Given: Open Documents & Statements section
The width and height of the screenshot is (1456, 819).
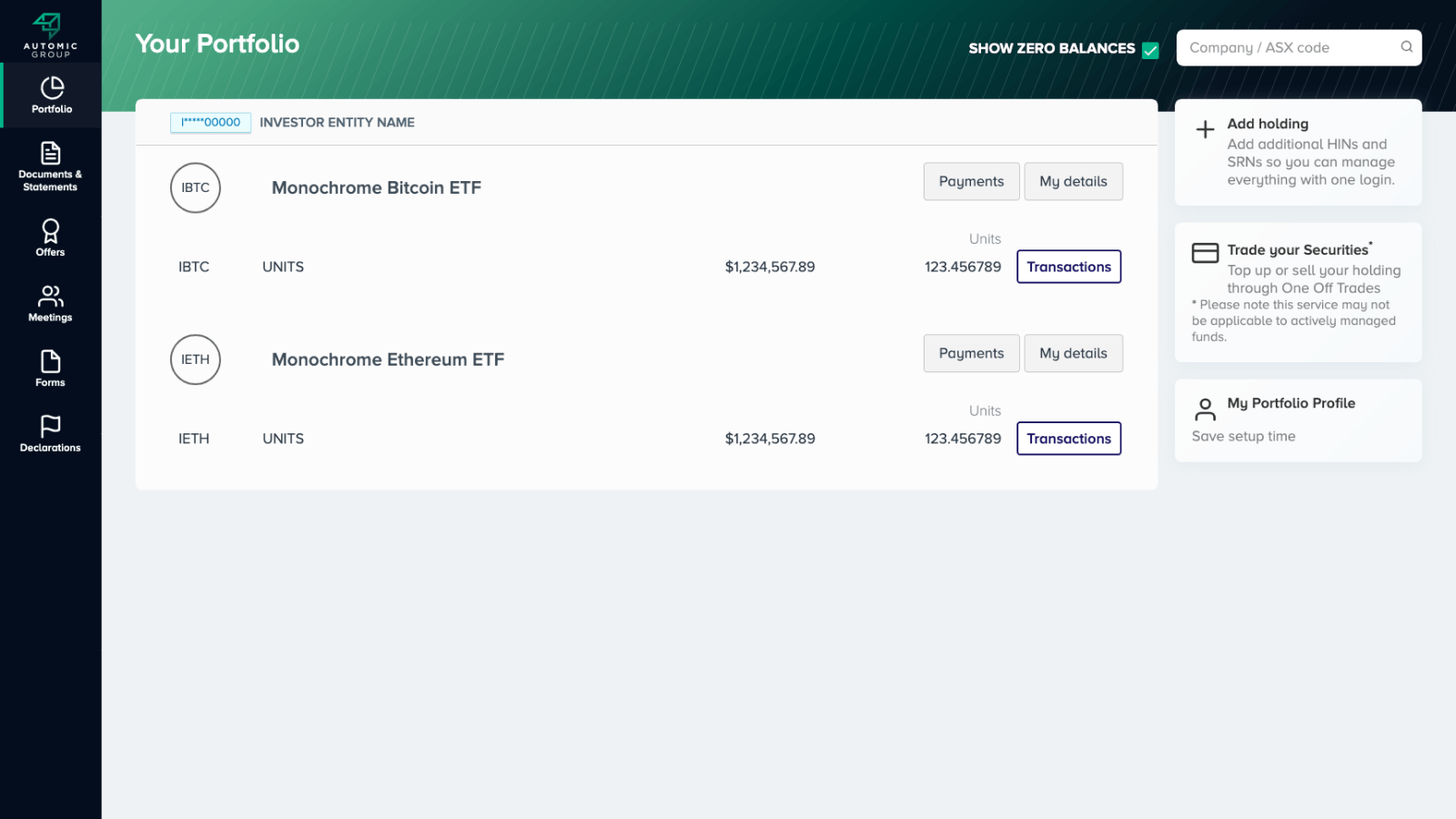Looking at the screenshot, I should tap(51, 166).
